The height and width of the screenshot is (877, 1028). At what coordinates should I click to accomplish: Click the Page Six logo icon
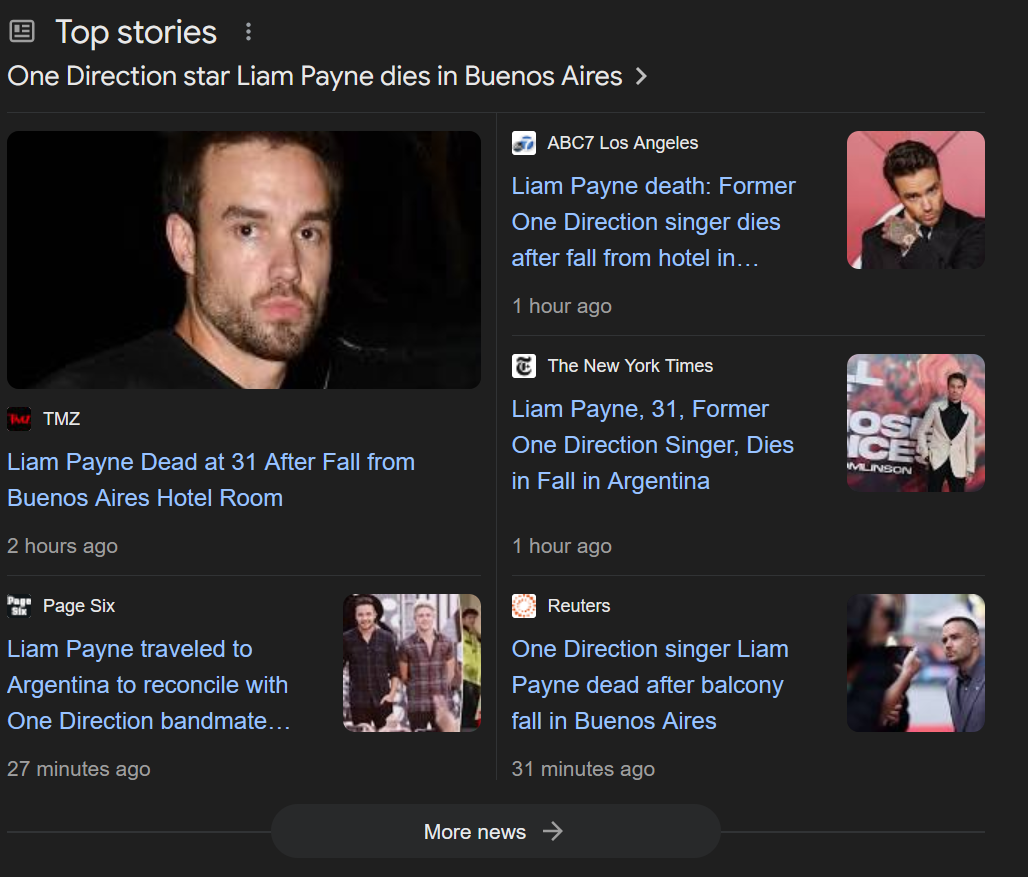[19, 606]
